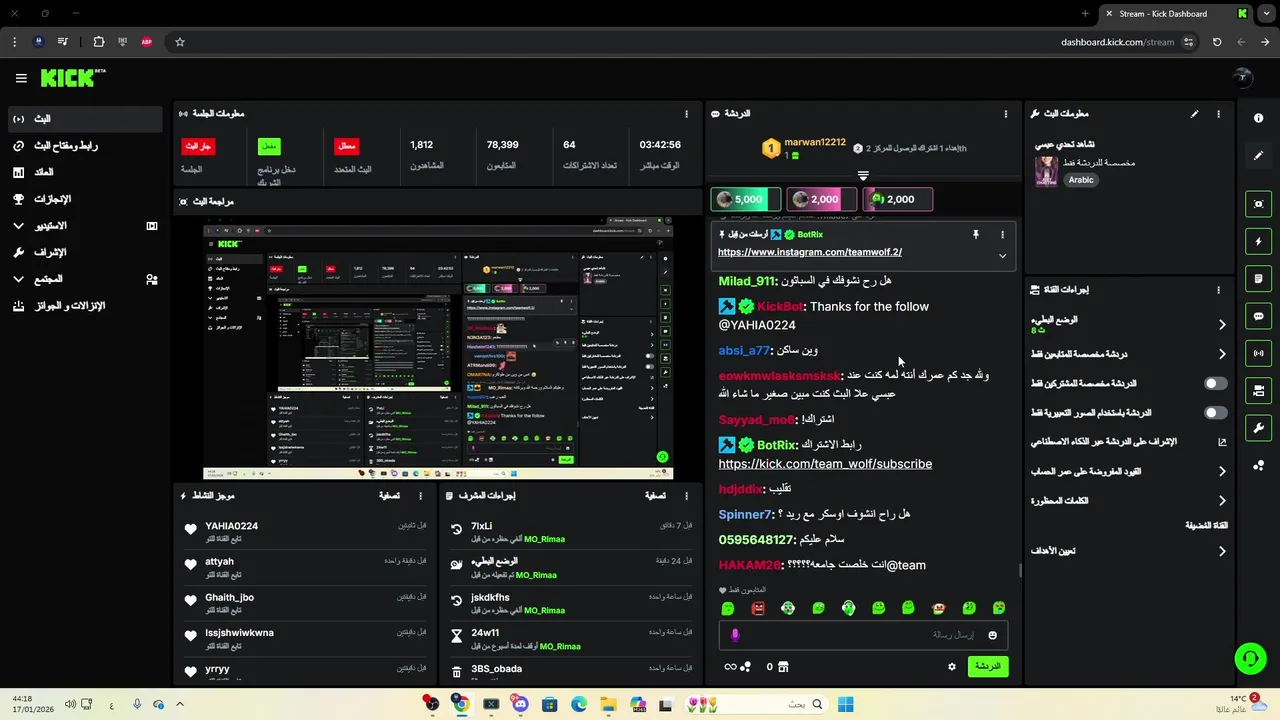Toggle the chat bubble icon in the right rail
Image resolution: width=1280 pixels, height=720 pixels.
click(x=1258, y=316)
